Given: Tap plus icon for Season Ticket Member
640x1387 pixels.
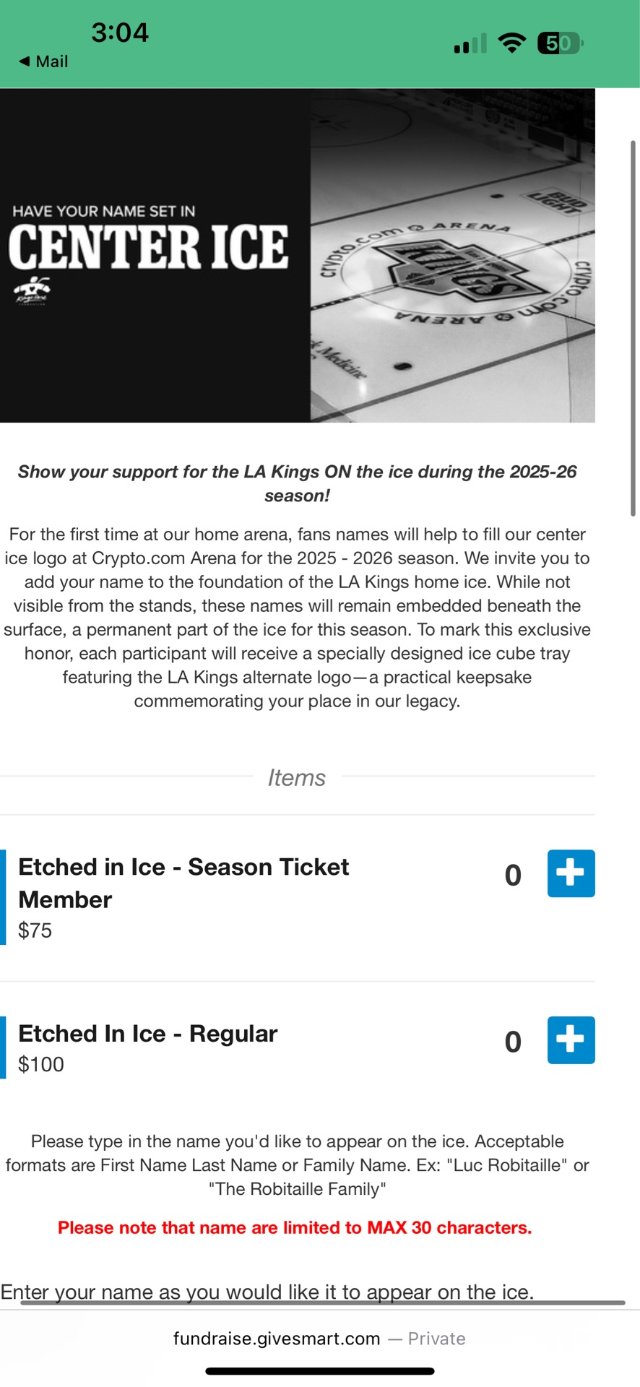Looking at the screenshot, I should coord(571,873).
